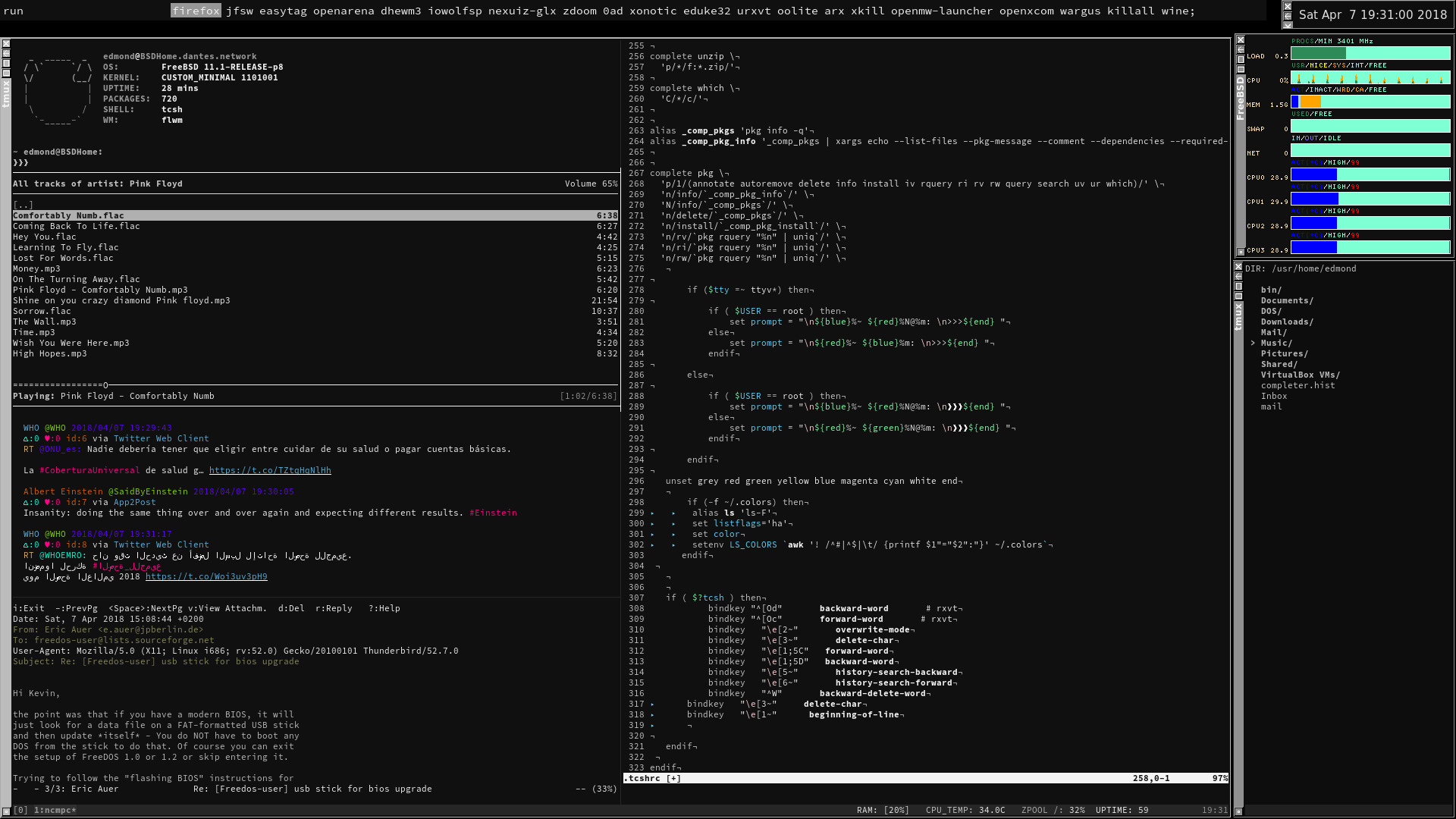This screenshot has height=819, width=1456.
Task: Open the Music/ folder marked with arrow
Action: pos(1276,343)
